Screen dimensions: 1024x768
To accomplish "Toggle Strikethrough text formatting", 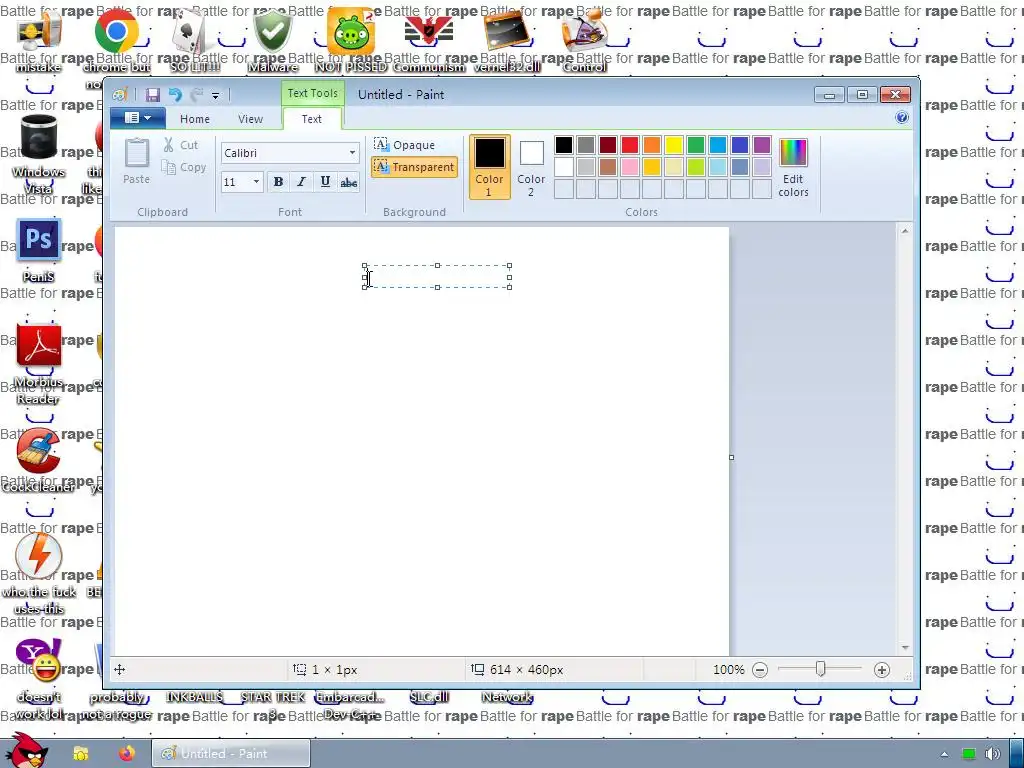I will [x=349, y=182].
